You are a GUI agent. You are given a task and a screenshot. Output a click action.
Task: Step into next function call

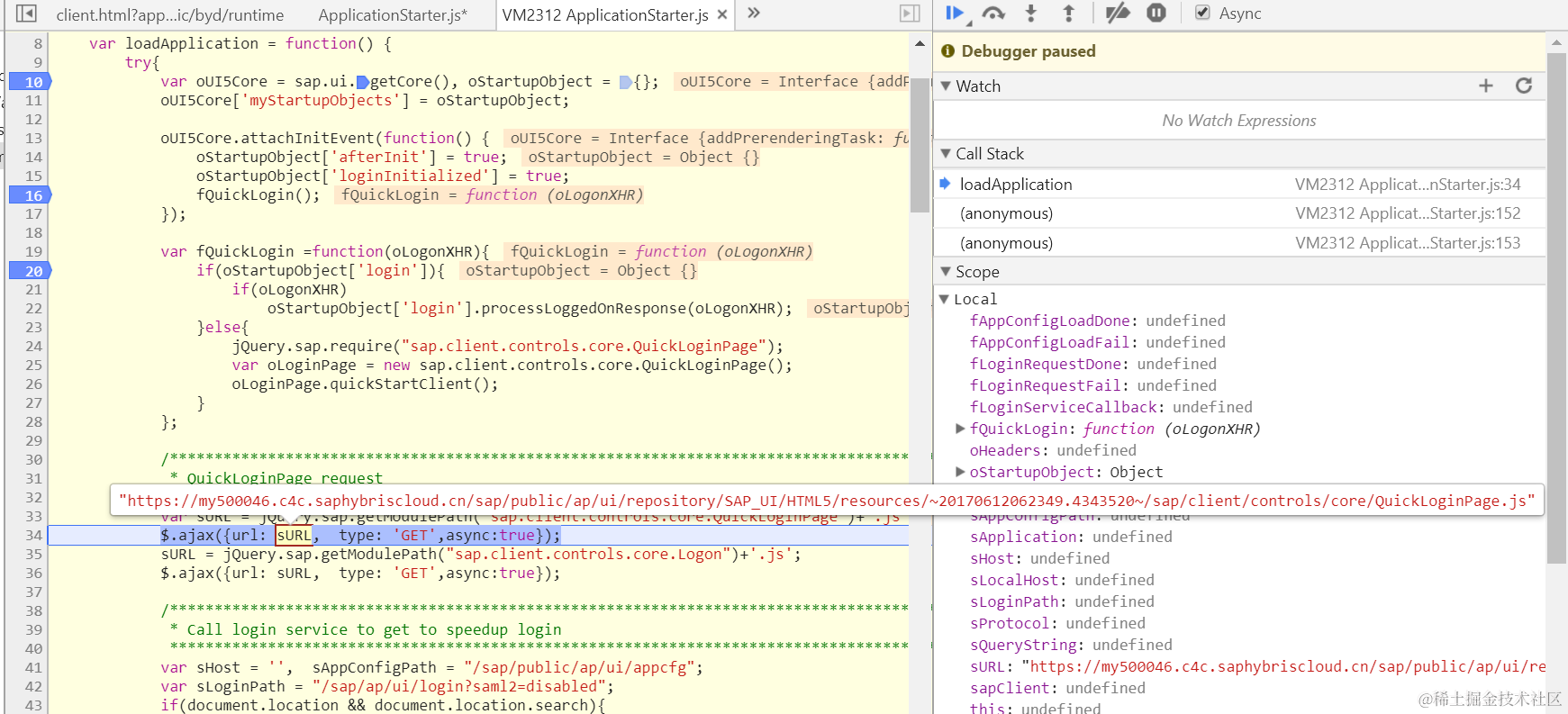(1031, 14)
